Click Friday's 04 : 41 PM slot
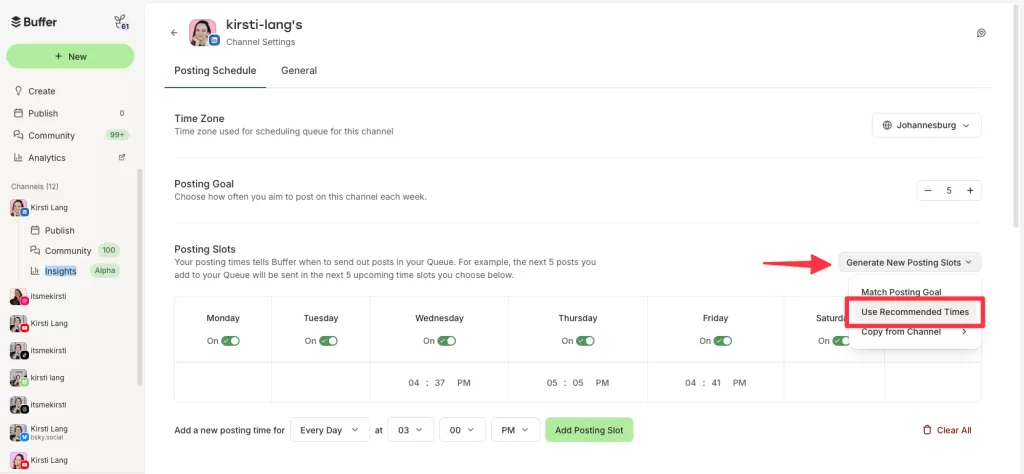Viewport: 1024px width, 474px height. coord(716,383)
